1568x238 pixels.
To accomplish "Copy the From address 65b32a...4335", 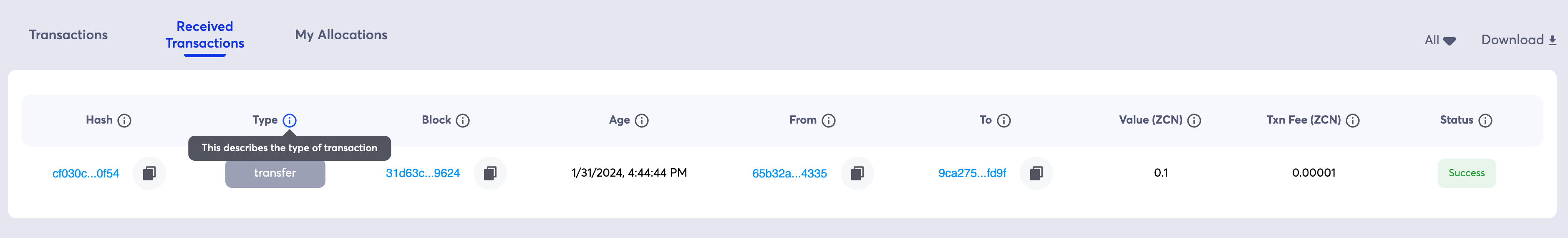I will point(857,173).
